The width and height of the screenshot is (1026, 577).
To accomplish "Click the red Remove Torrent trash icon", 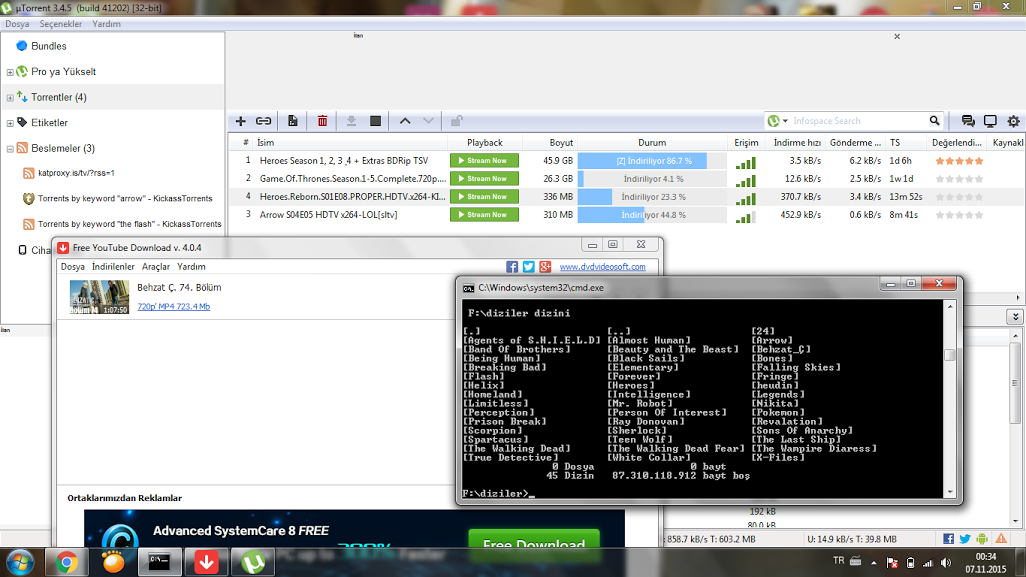I will pos(322,121).
